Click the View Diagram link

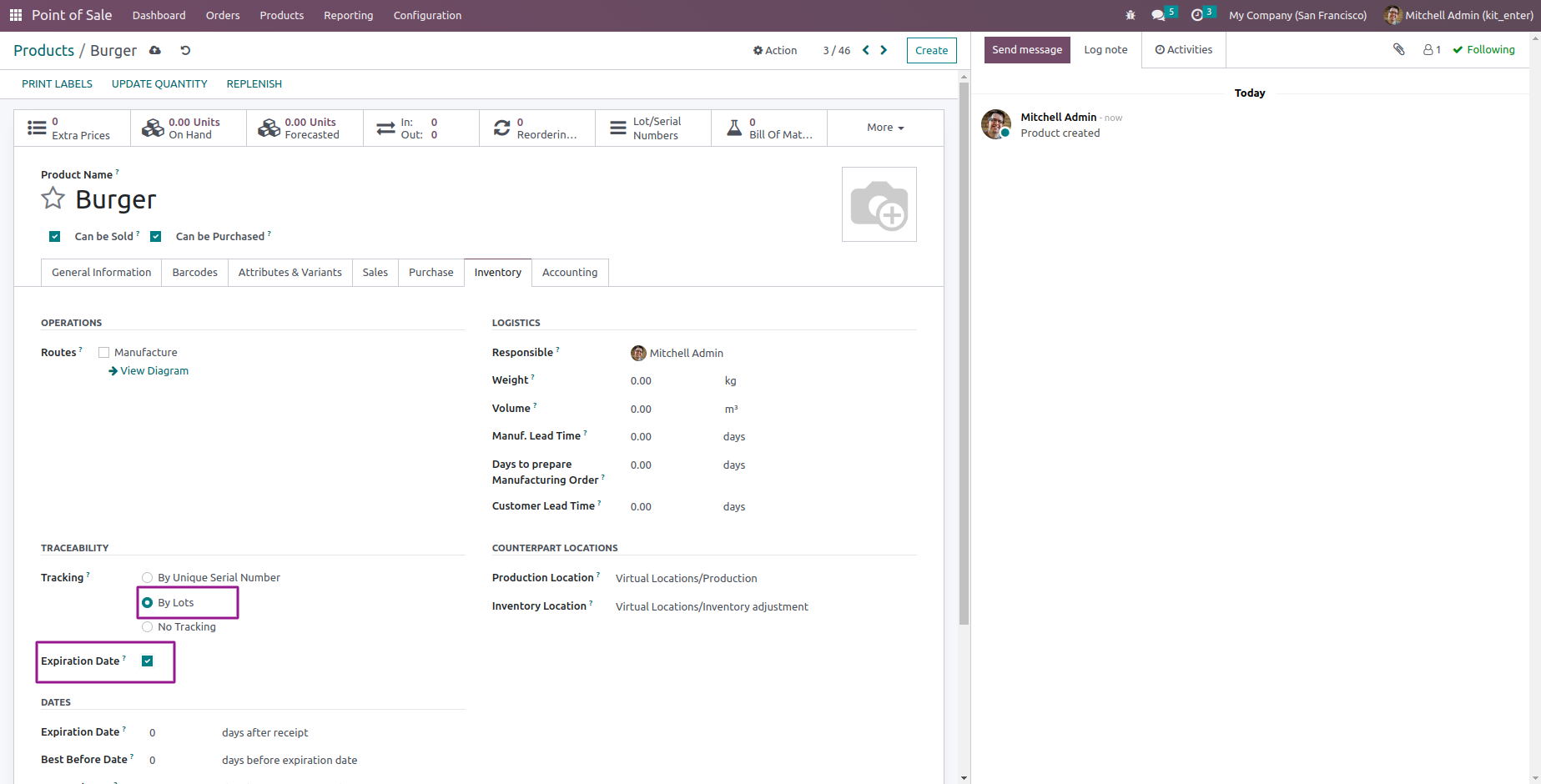click(154, 370)
